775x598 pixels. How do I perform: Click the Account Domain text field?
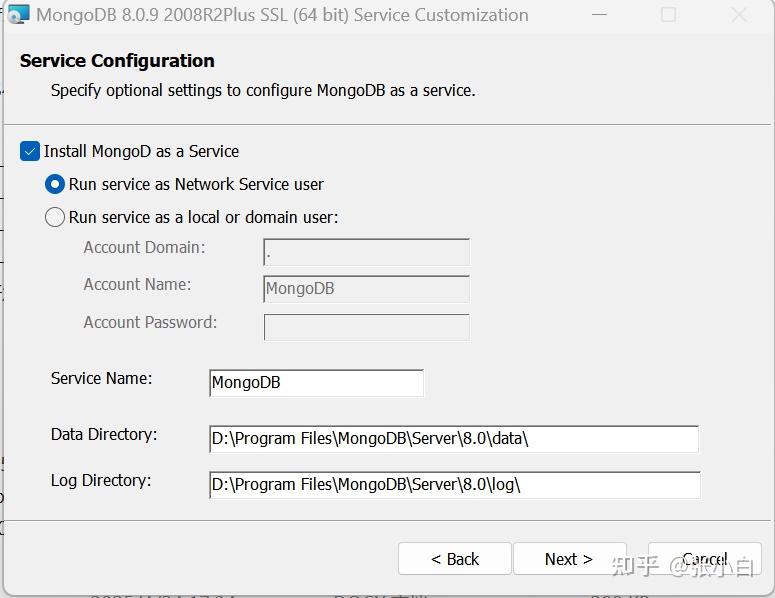coord(366,252)
